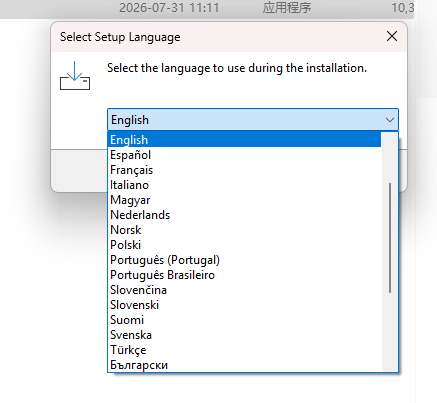Choose Magyar language option
Screen dimensions: 437x403
coord(244,200)
